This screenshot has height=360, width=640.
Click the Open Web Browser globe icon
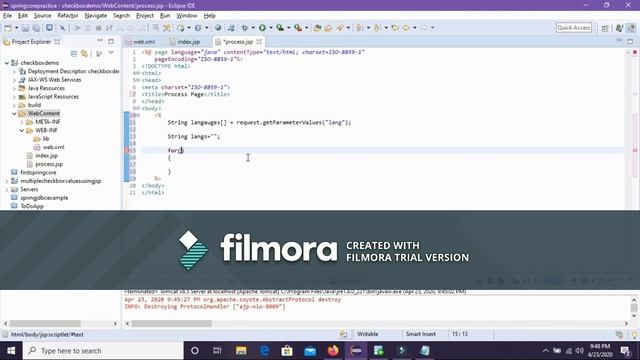(218, 28)
